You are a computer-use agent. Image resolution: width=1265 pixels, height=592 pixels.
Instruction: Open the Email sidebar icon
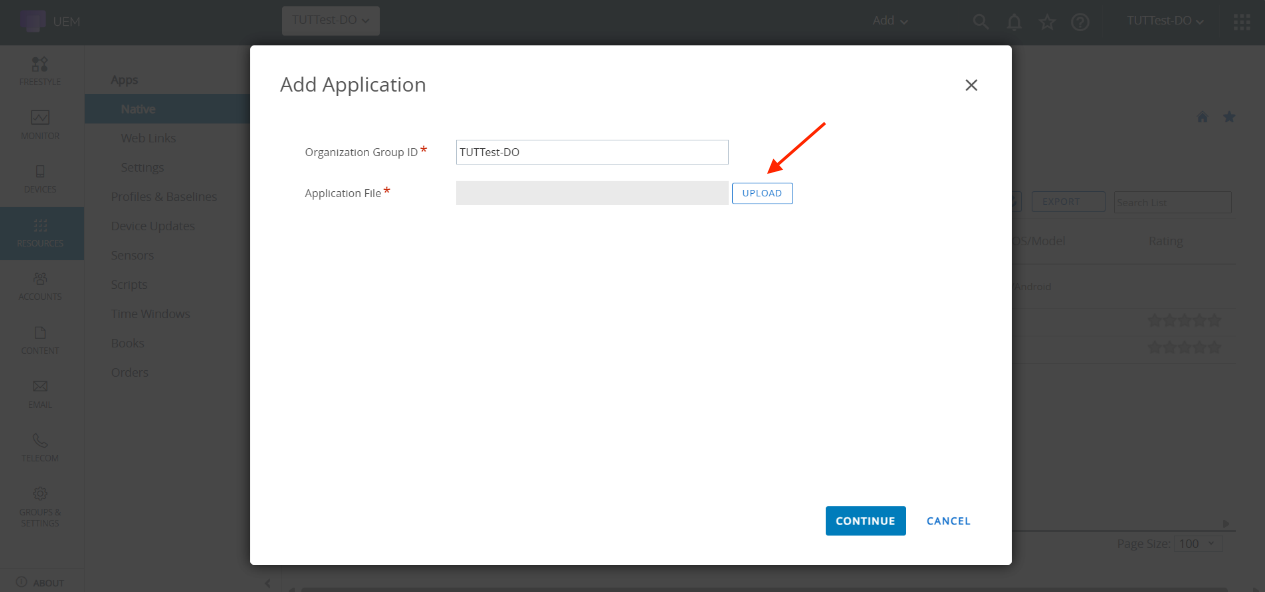(40, 394)
